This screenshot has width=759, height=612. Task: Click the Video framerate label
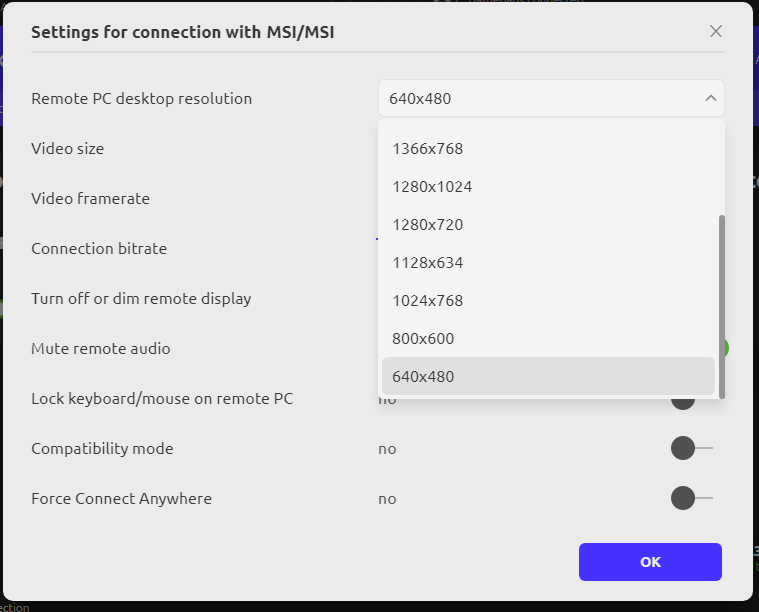[x=90, y=198]
